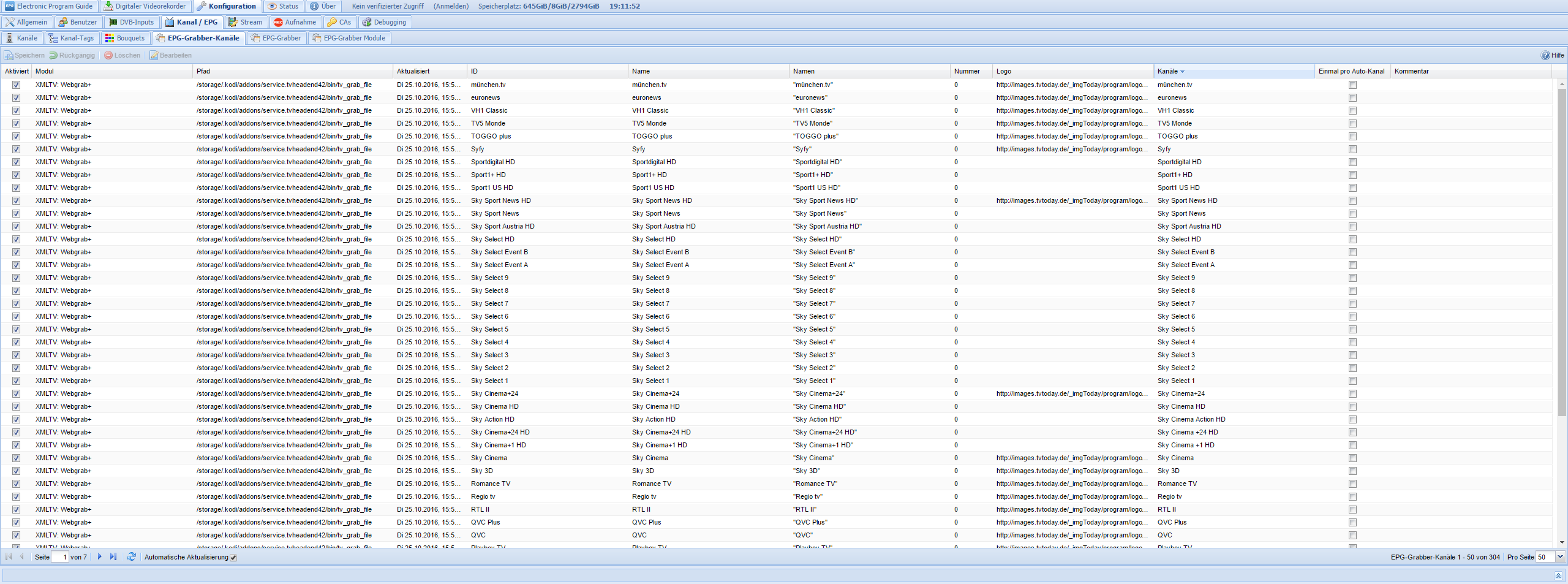Uncheck Aktiviert for münchen.tv row
Screen dimensions: 1568x584
16,85
